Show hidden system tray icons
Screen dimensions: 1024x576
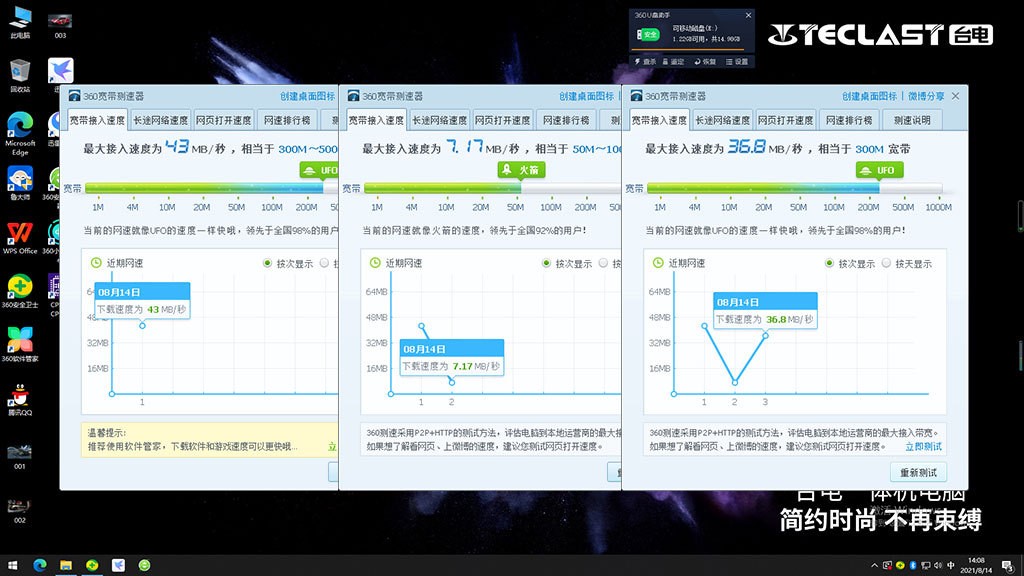874,566
